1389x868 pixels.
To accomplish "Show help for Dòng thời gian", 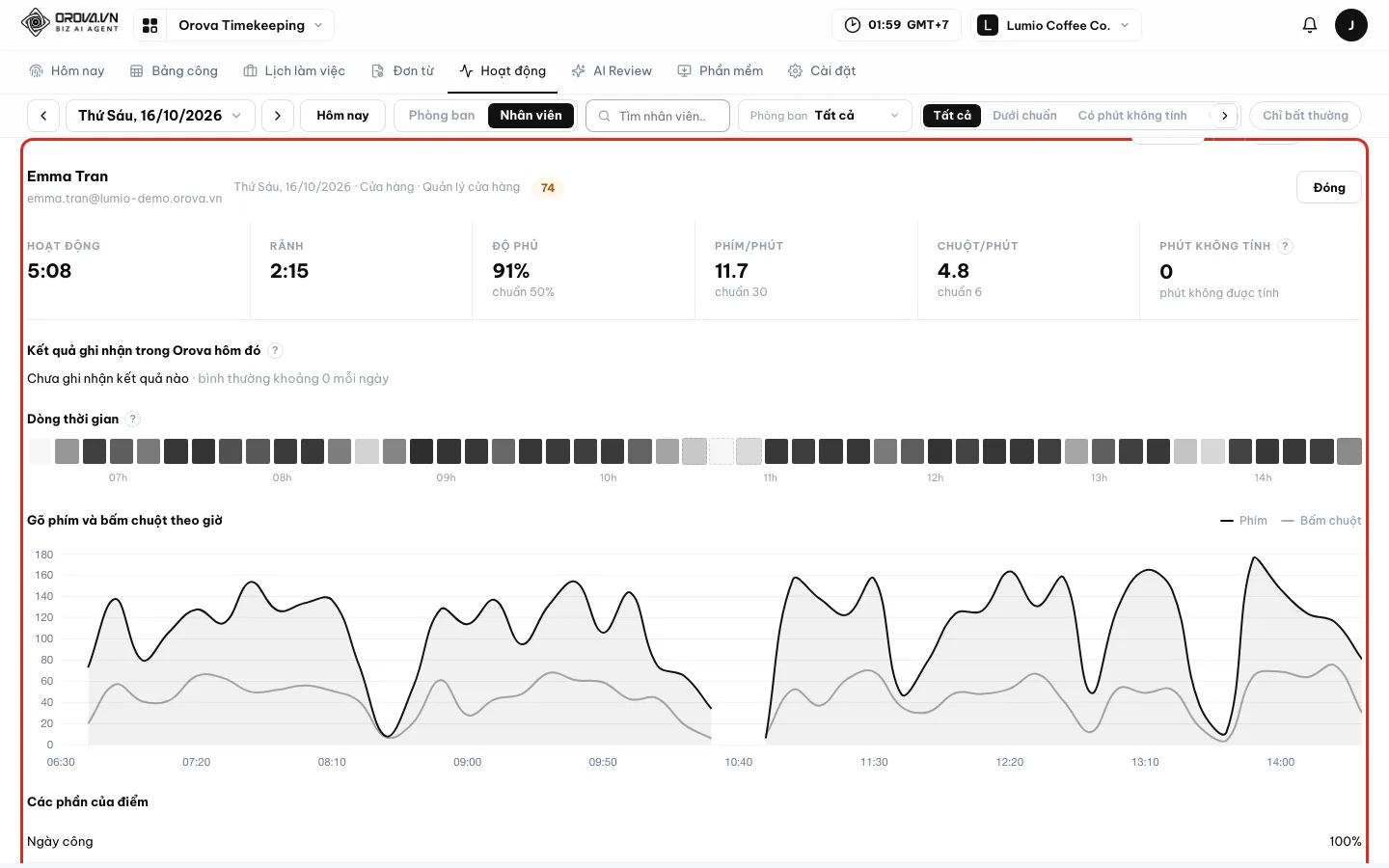I will coord(133,419).
